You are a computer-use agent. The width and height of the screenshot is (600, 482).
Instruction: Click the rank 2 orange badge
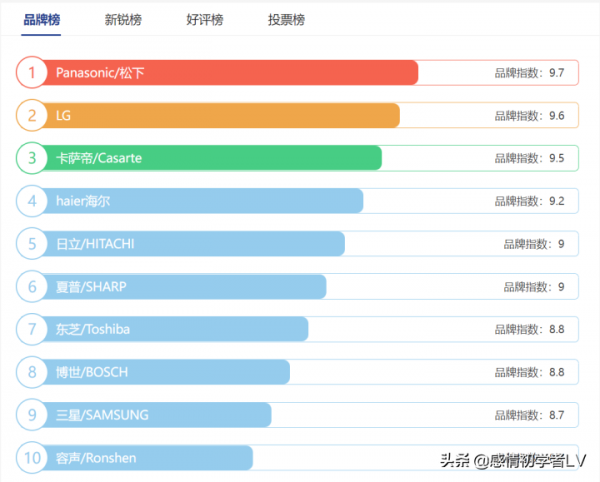pyautogui.click(x=32, y=116)
